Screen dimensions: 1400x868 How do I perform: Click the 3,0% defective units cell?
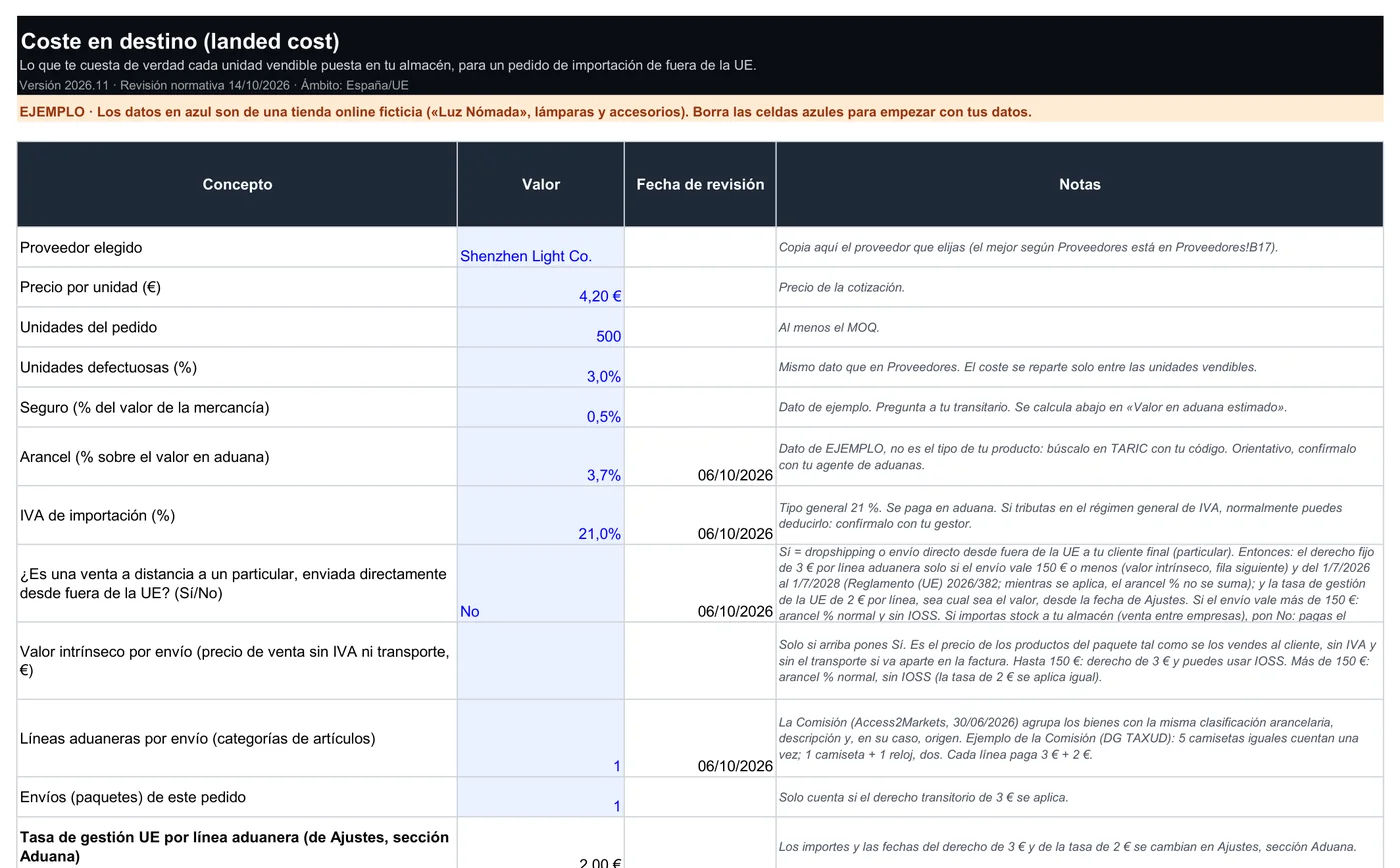tap(541, 367)
